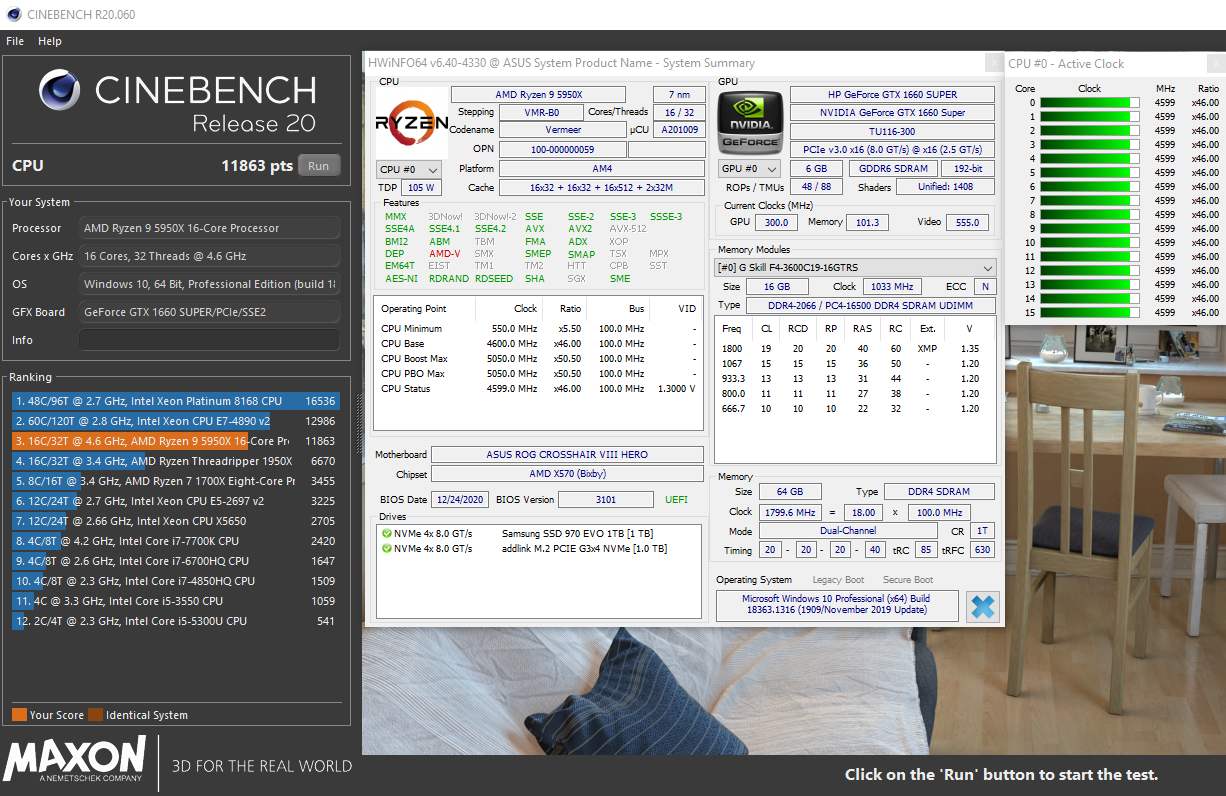Click the Processor field showing Ryzen 9 5950X
Viewport: 1226px width, 796px height.
(x=209, y=228)
